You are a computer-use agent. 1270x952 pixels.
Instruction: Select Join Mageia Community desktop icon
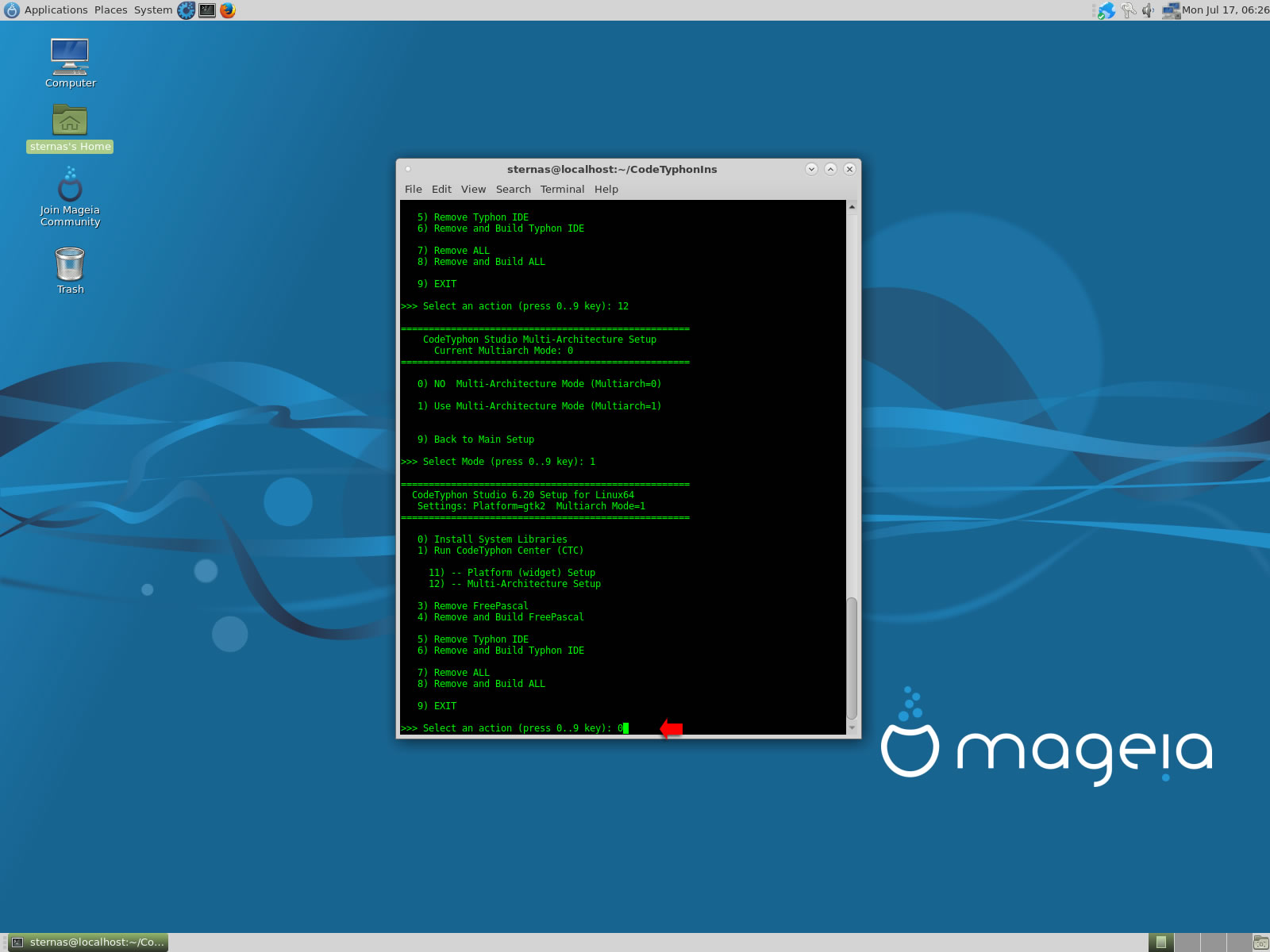pos(70,197)
